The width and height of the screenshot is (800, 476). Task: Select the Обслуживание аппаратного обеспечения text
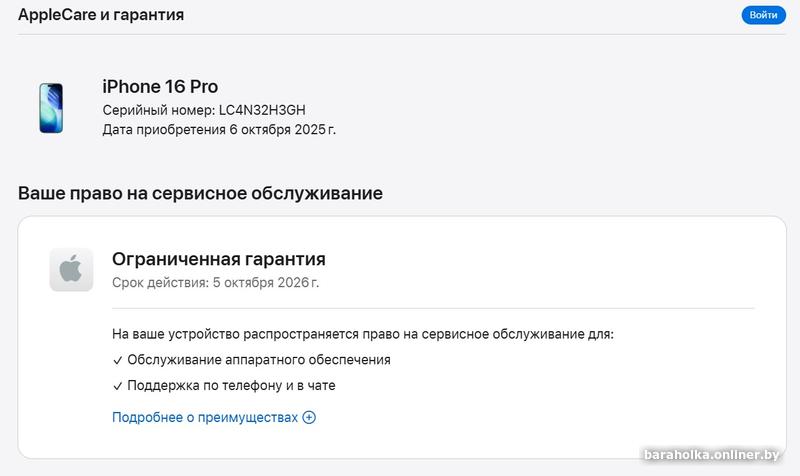pyautogui.click(x=259, y=360)
